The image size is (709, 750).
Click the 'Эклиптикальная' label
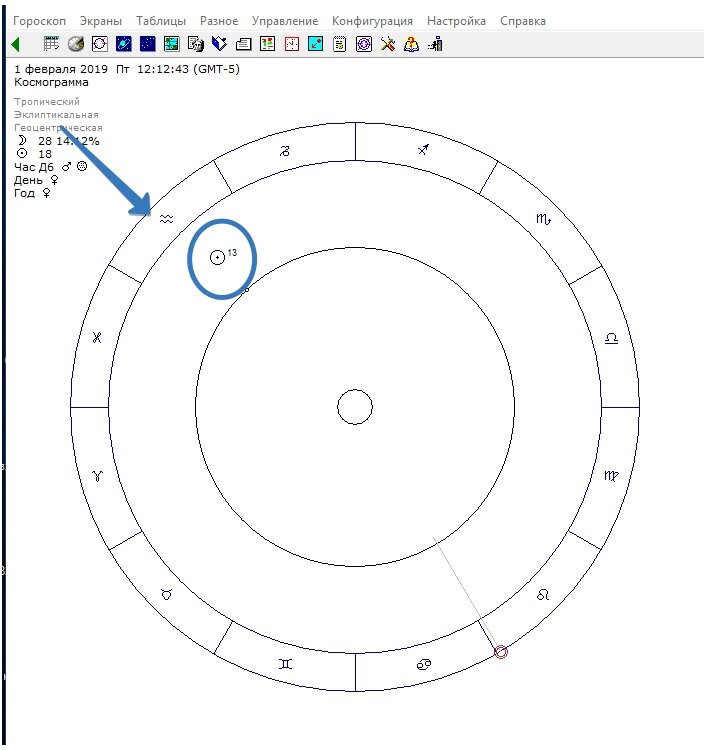click(x=56, y=115)
